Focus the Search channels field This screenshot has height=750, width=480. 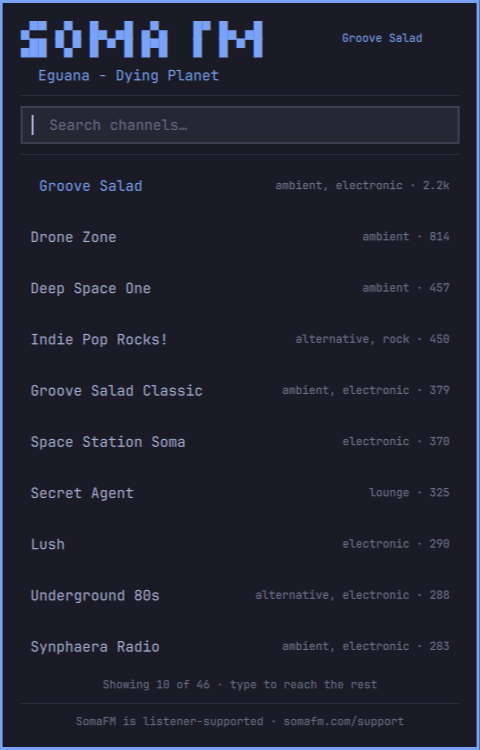point(240,125)
